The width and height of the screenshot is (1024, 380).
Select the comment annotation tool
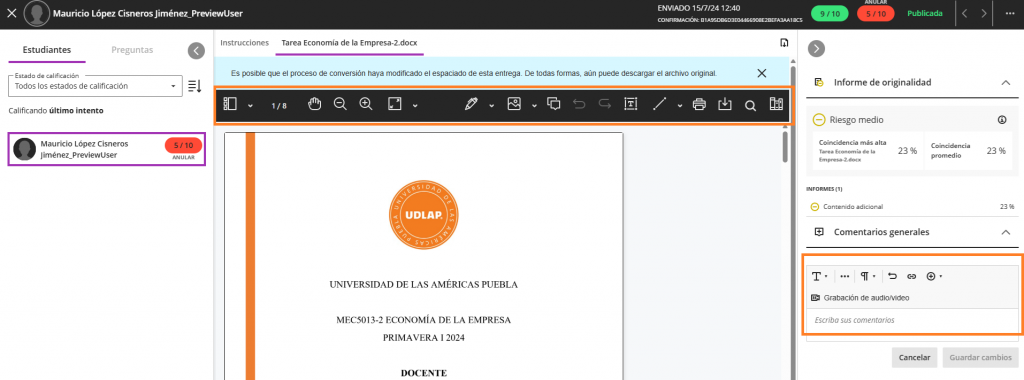click(553, 104)
